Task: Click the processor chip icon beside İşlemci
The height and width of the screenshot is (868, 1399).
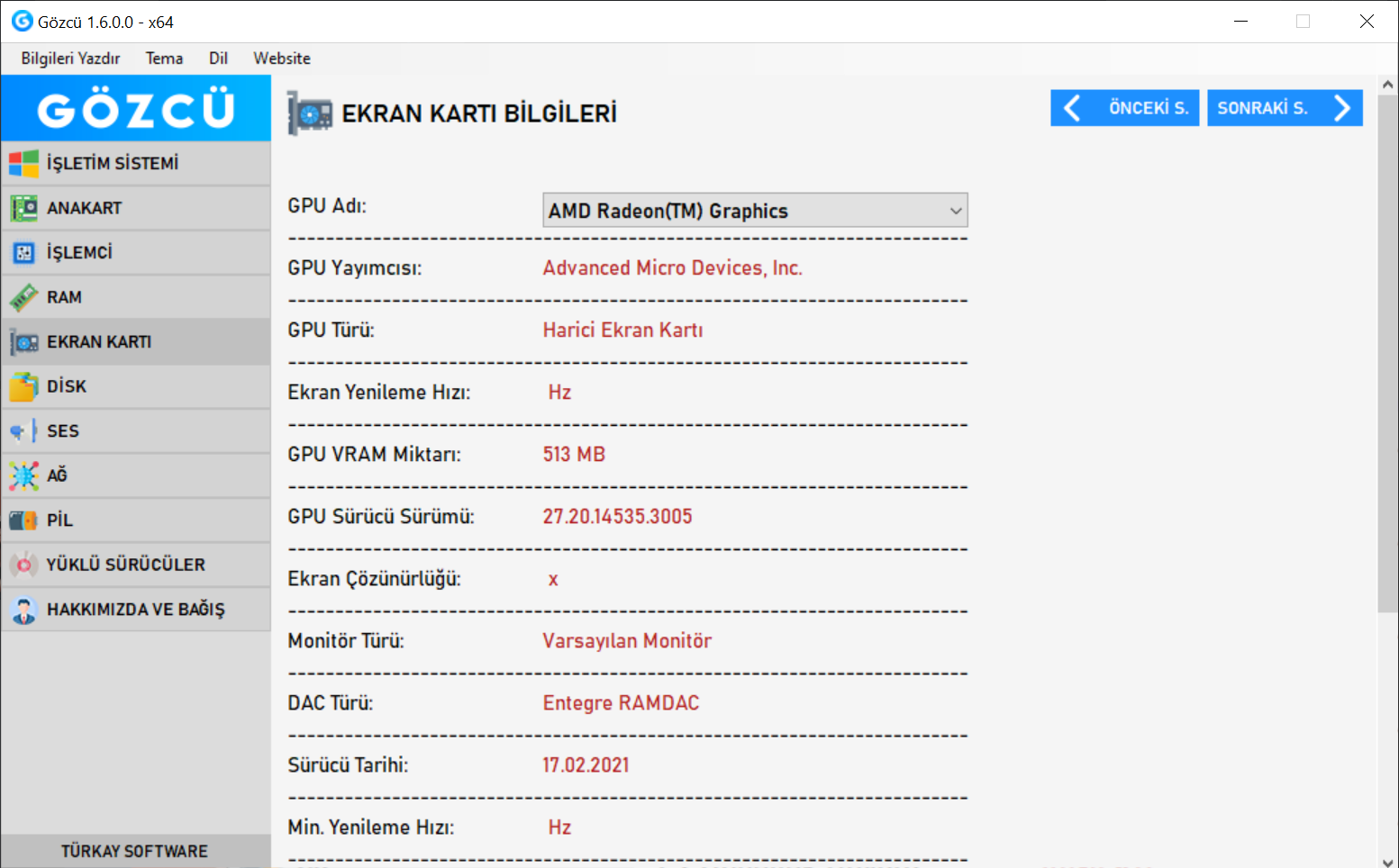Action: (x=23, y=253)
